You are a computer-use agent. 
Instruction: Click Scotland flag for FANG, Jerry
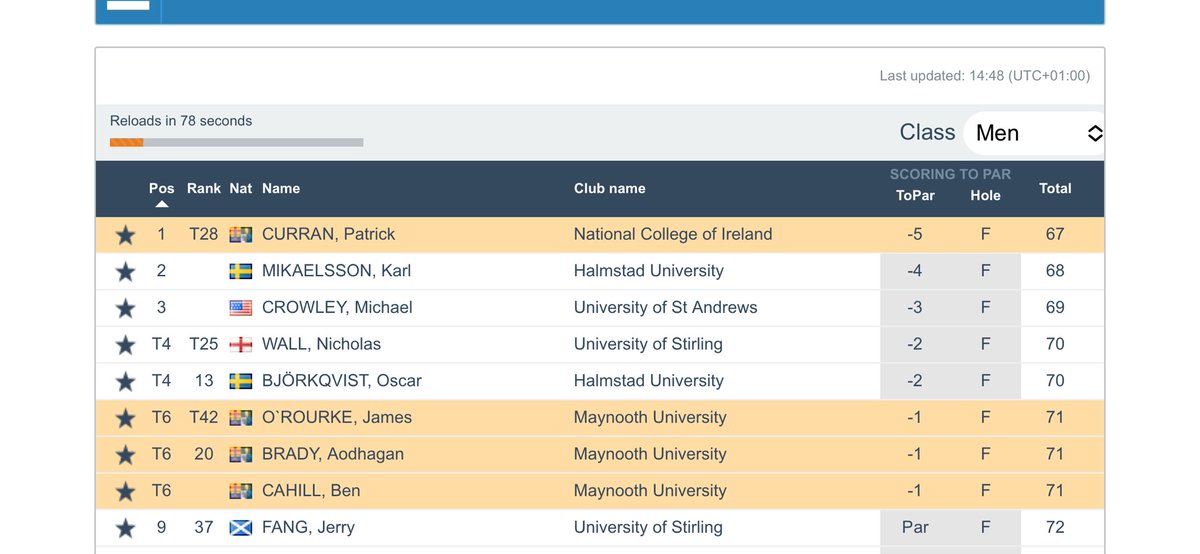(x=240, y=528)
